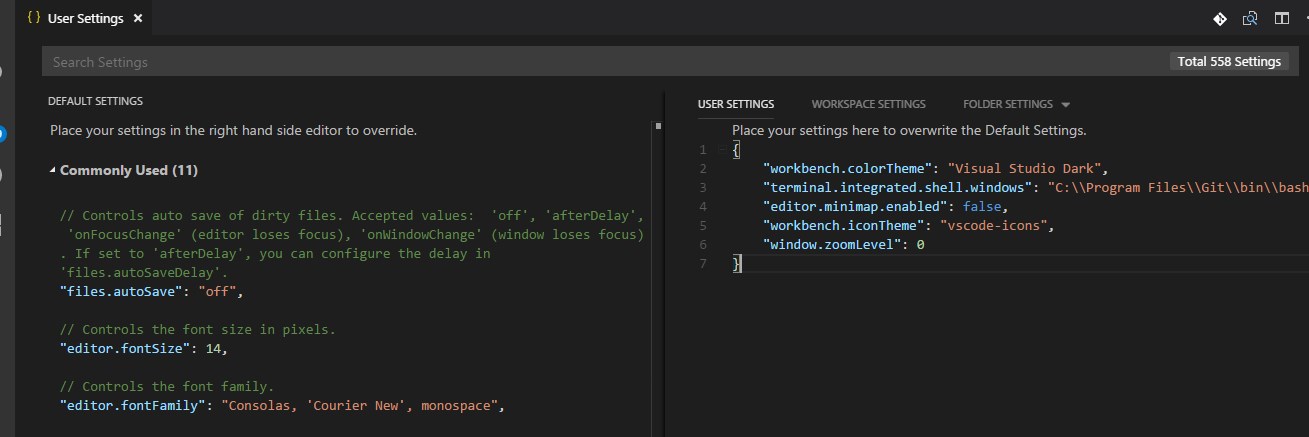Click the open file search icon
This screenshot has width=1309, height=437.
point(1250,19)
